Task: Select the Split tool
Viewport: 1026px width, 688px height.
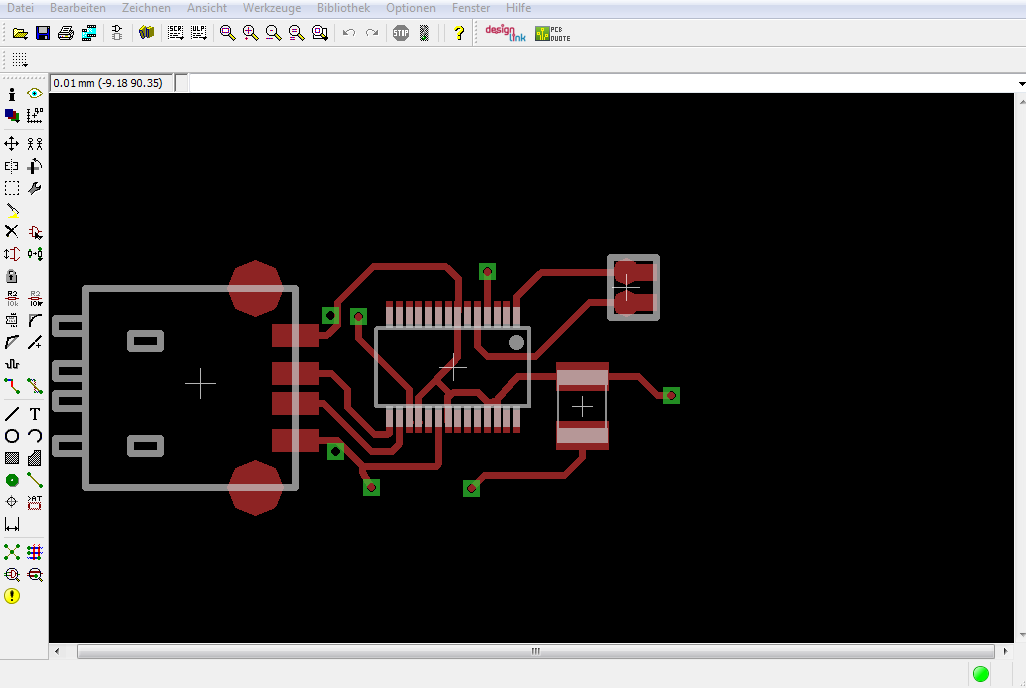Action: pyautogui.click(x=12, y=342)
